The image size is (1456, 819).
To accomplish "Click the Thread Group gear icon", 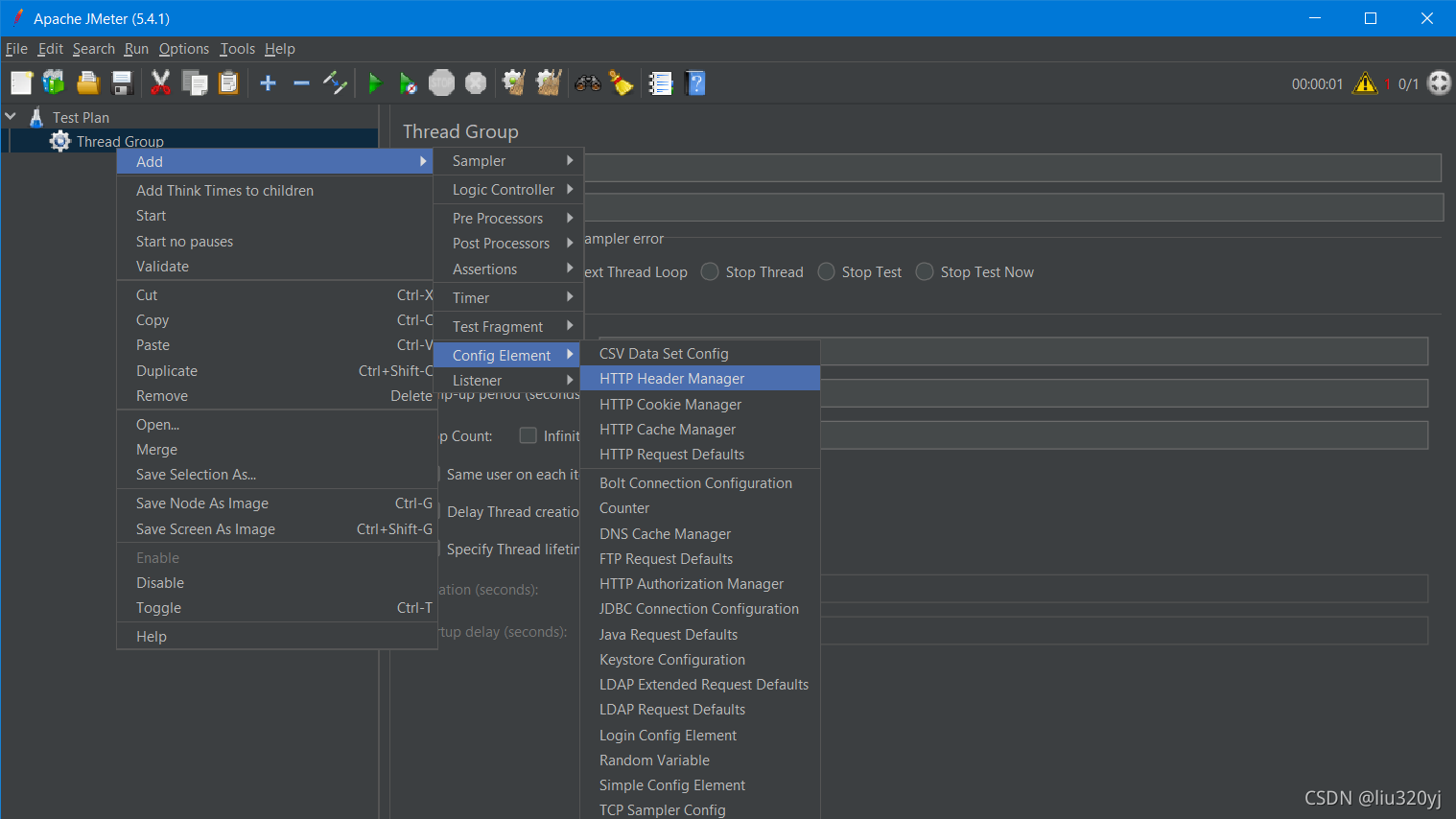I will pos(60,141).
